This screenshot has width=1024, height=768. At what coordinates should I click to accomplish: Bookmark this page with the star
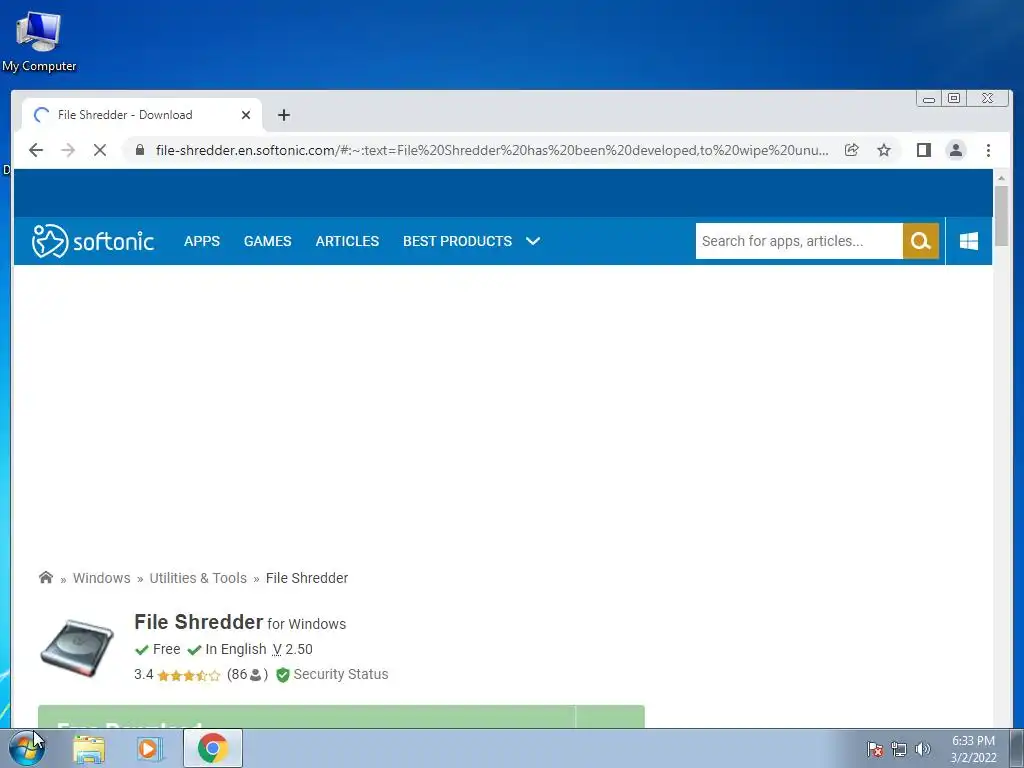[884, 150]
